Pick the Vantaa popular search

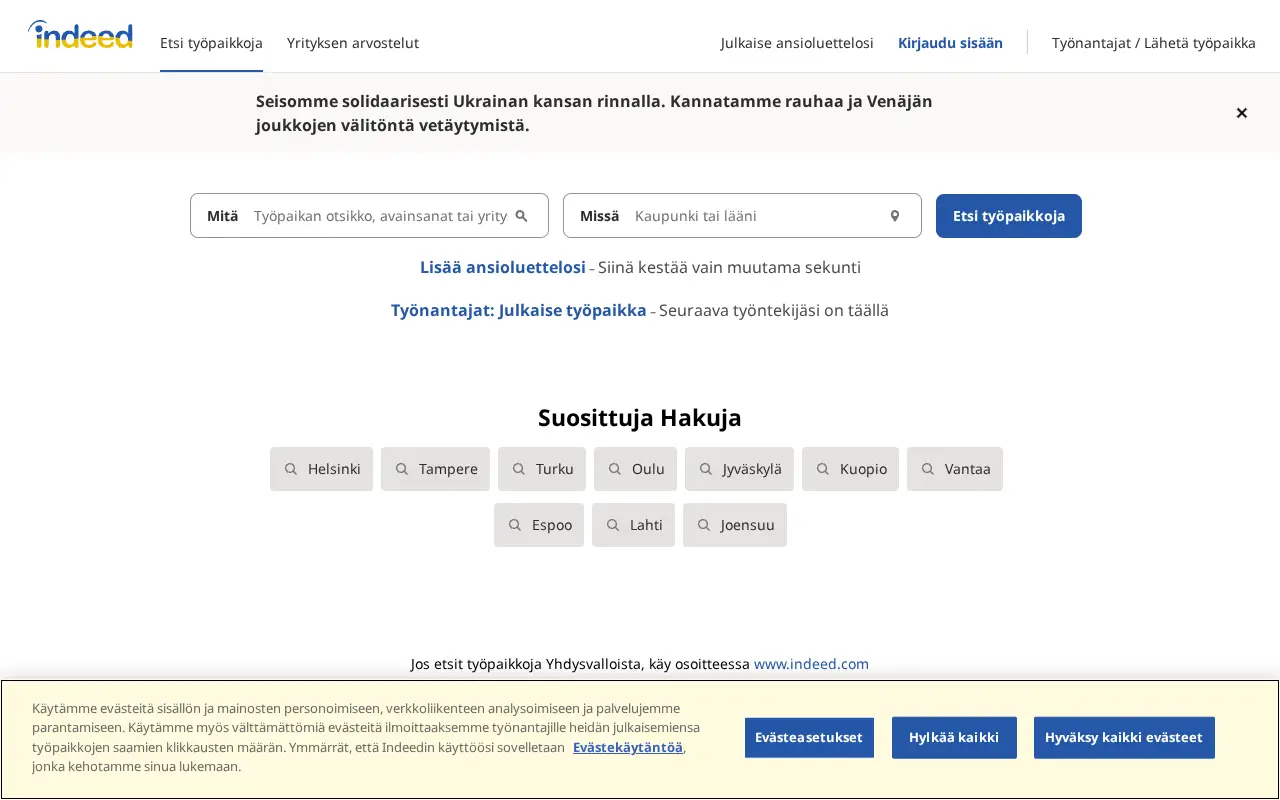(x=955, y=469)
